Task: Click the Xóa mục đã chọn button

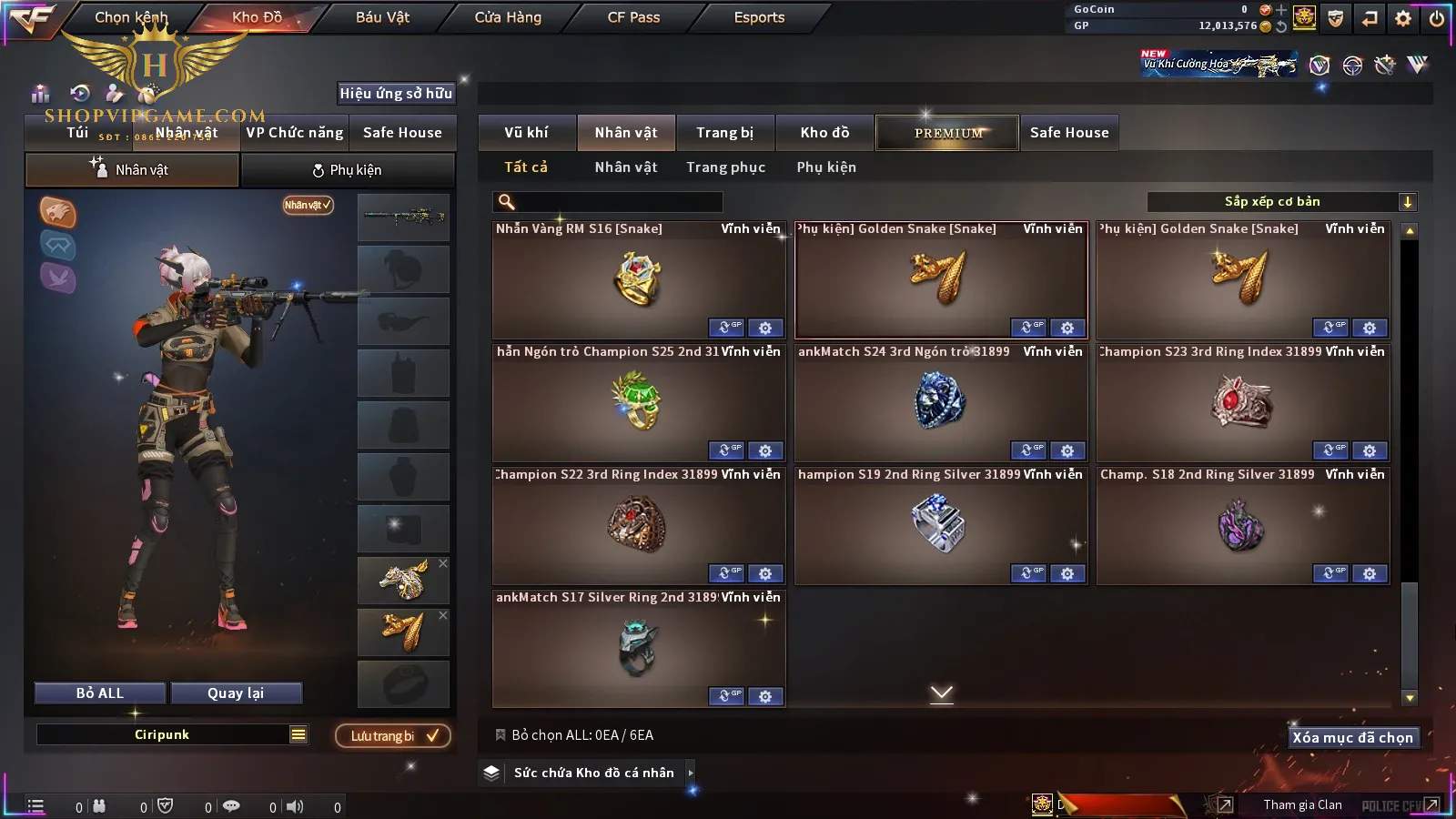Action: coord(1353,737)
